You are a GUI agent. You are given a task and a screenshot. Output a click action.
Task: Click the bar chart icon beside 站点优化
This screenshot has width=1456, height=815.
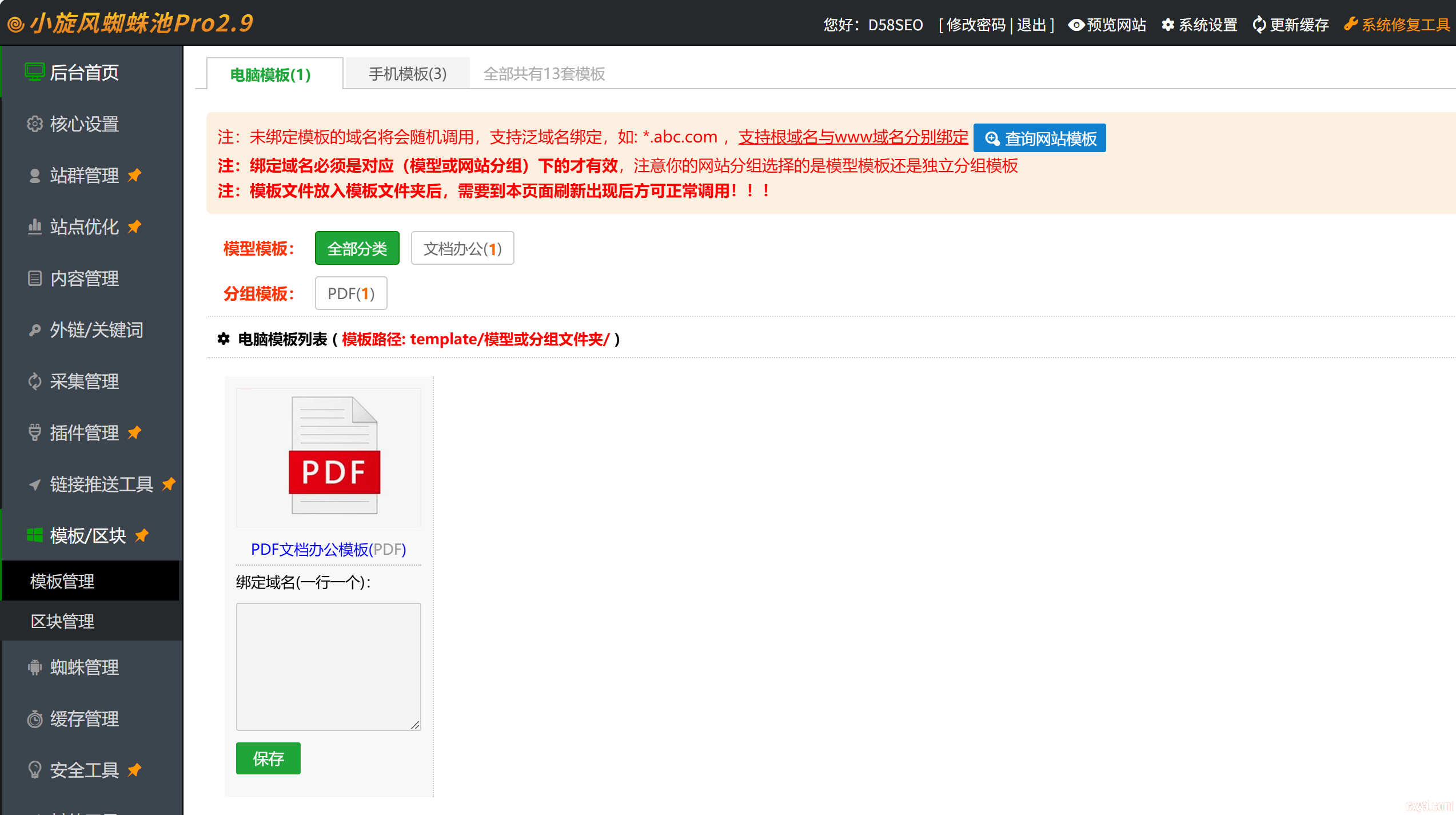pyautogui.click(x=35, y=227)
